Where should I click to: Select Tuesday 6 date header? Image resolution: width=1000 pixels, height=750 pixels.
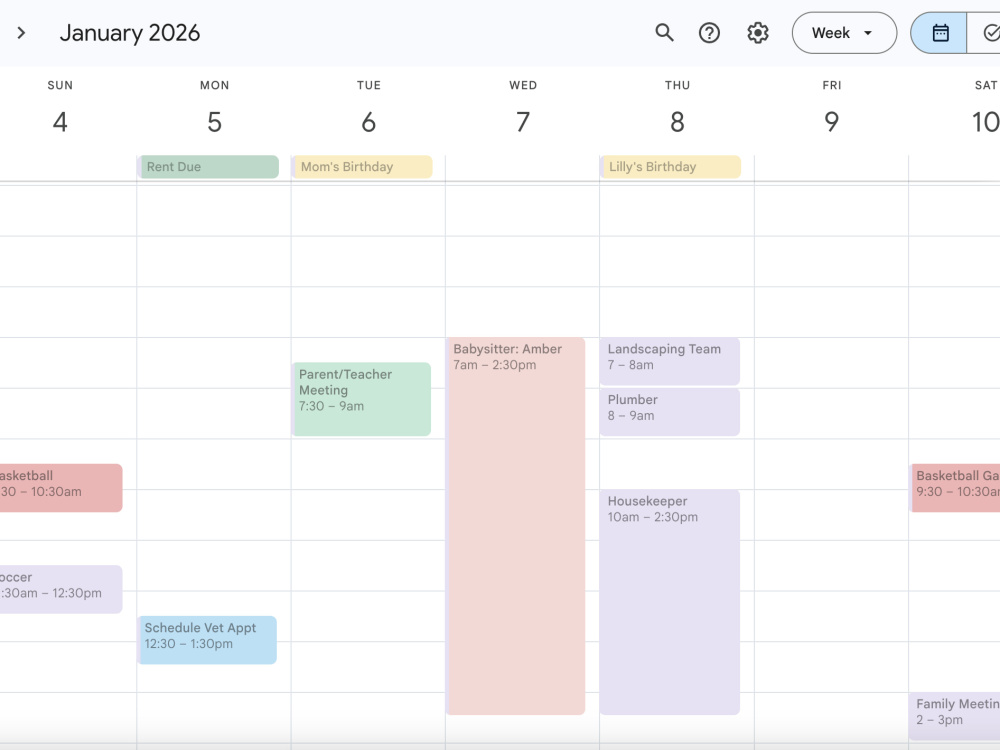369,122
